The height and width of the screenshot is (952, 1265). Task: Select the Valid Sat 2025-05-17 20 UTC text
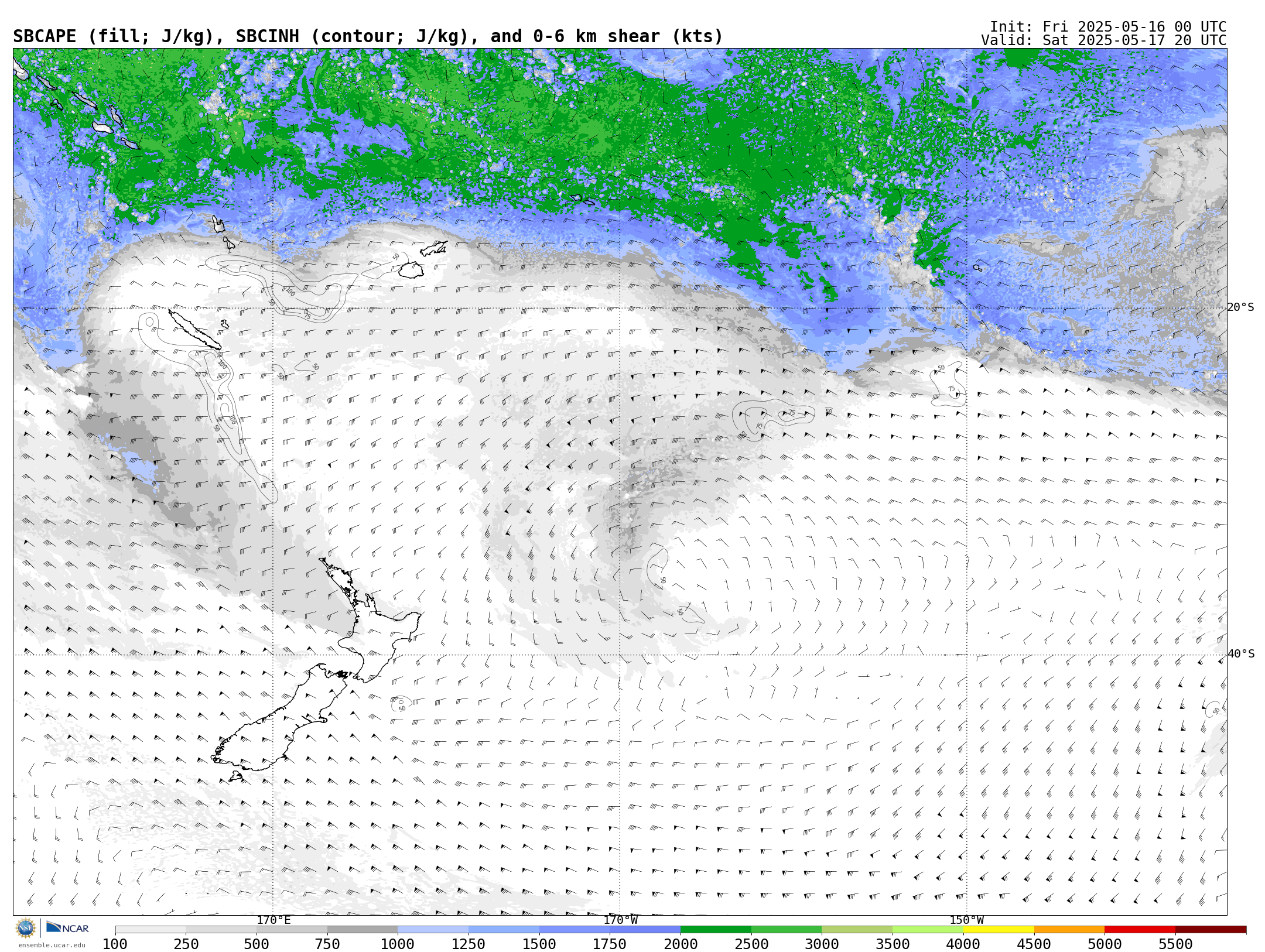pyautogui.click(x=1103, y=40)
